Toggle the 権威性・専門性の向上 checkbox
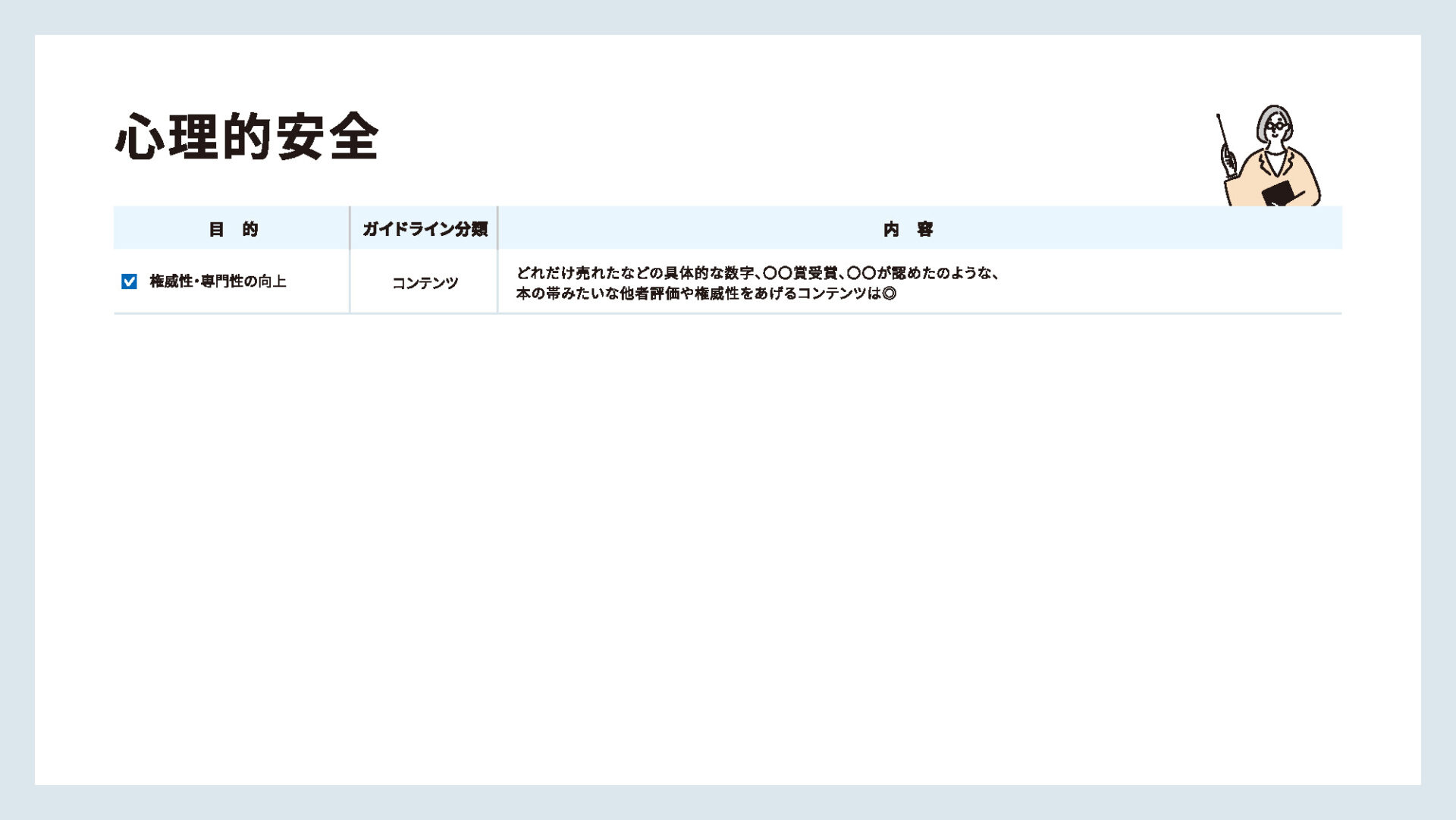 [x=129, y=281]
